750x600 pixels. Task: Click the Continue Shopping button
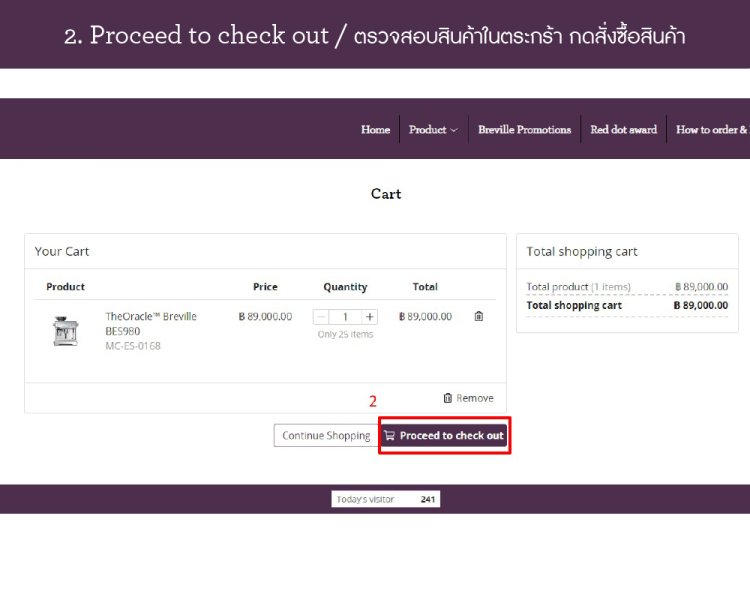326,436
